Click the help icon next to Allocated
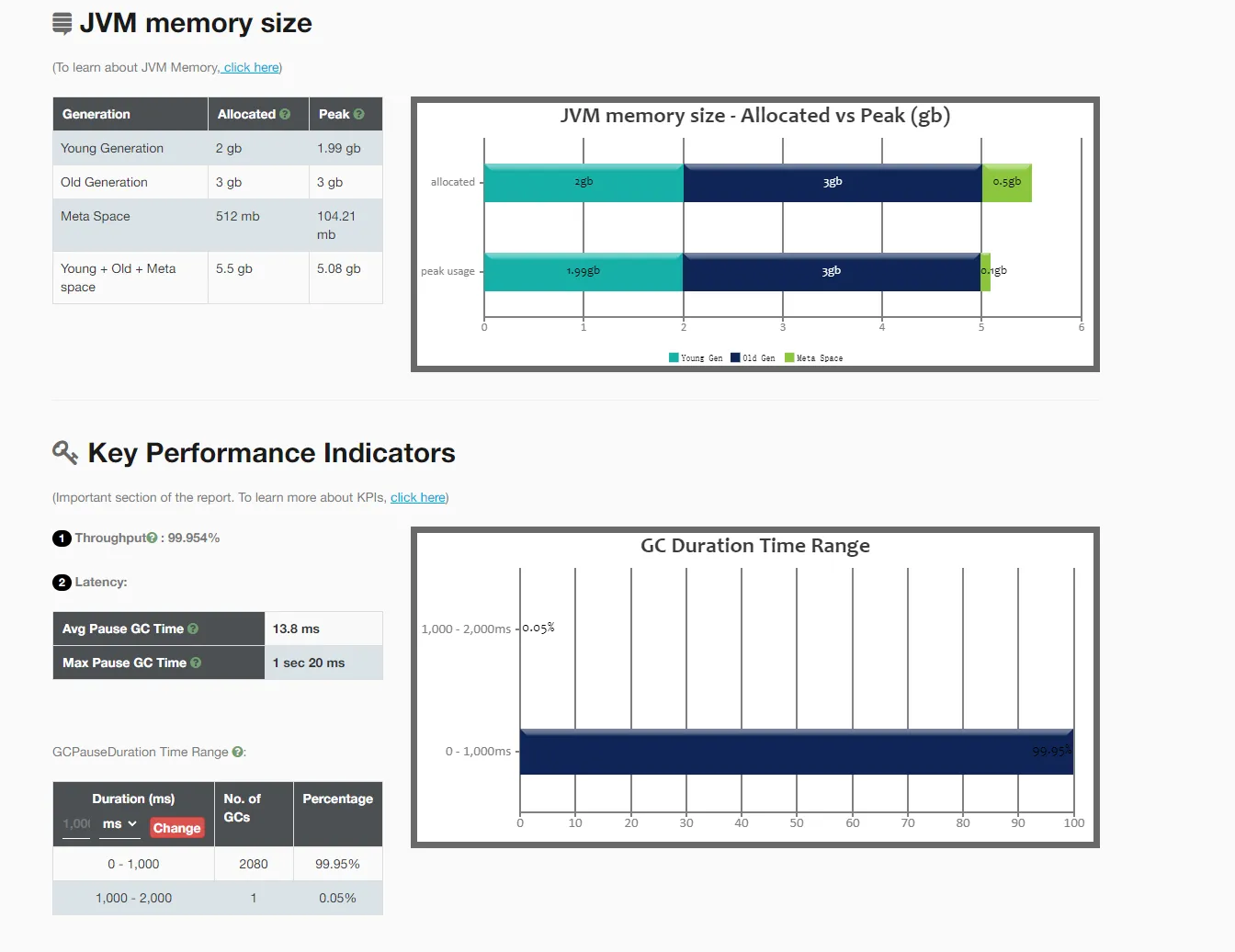The width and height of the screenshot is (1235, 952). 285,114
